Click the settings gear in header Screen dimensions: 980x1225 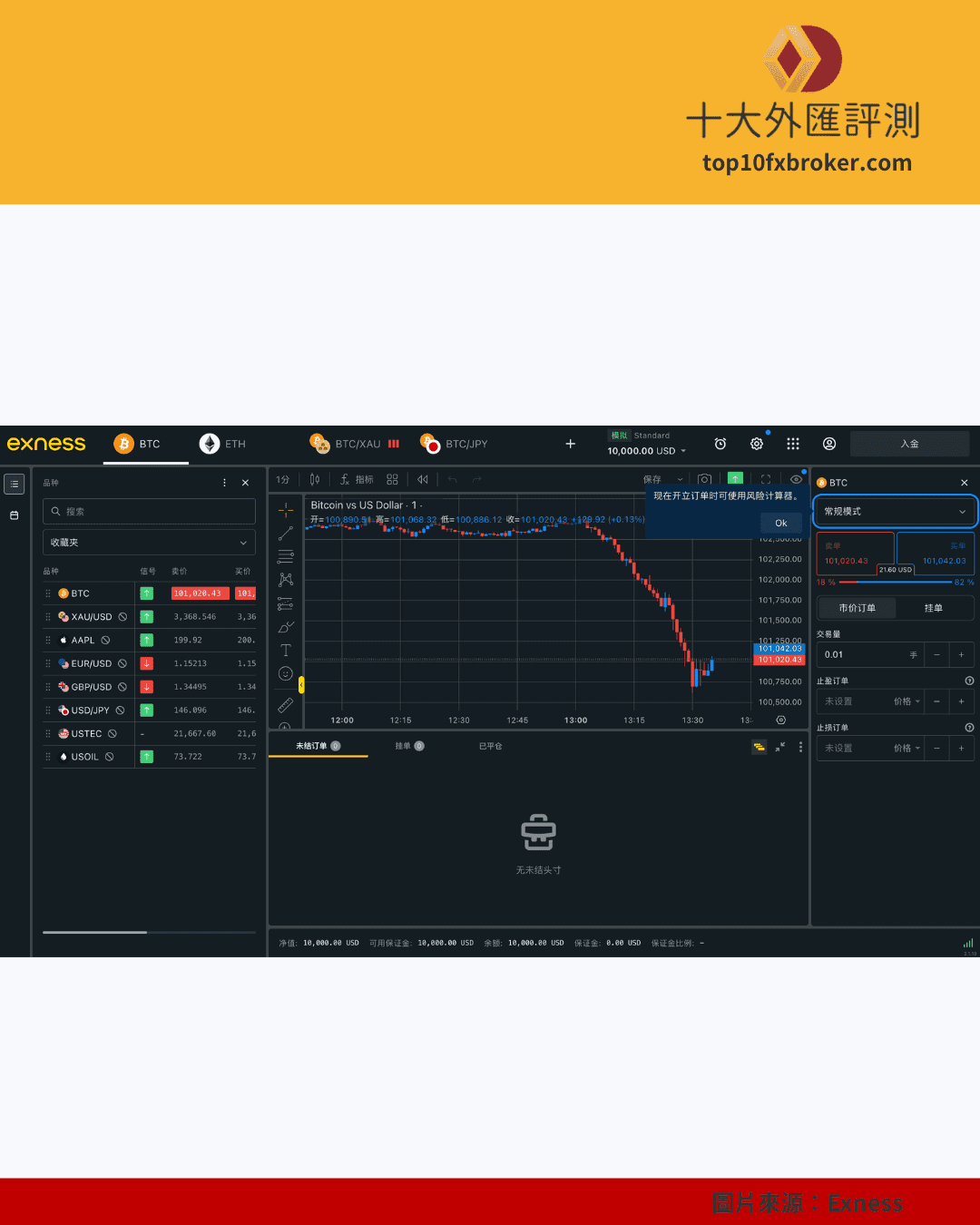click(x=757, y=444)
